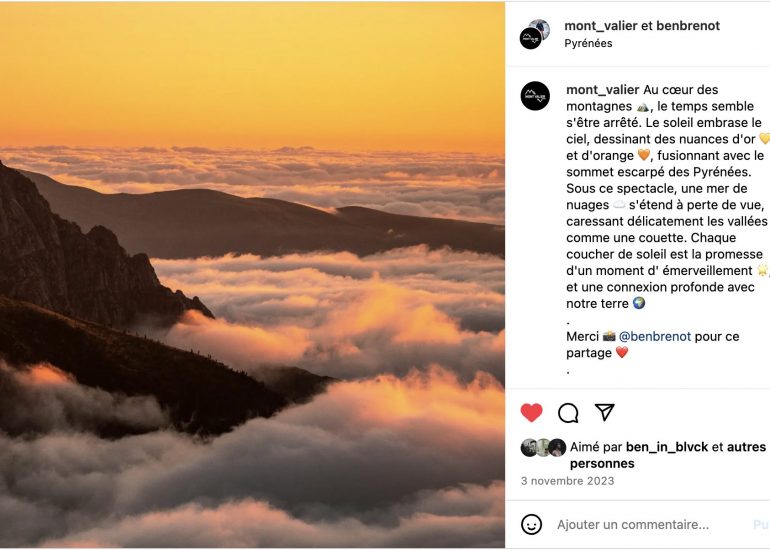Open the mont_valier avatar beside the caption

(x=535, y=96)
